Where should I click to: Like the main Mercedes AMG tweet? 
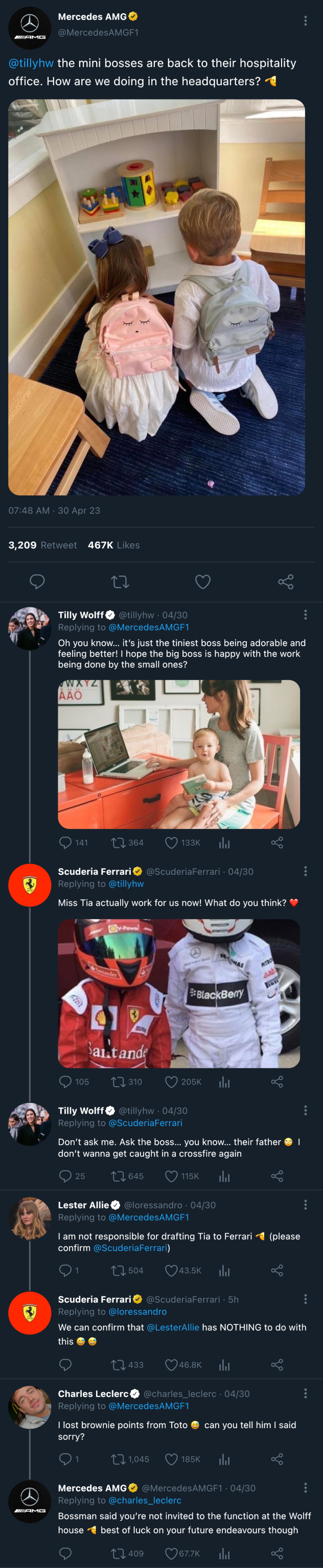click(203, 582)
